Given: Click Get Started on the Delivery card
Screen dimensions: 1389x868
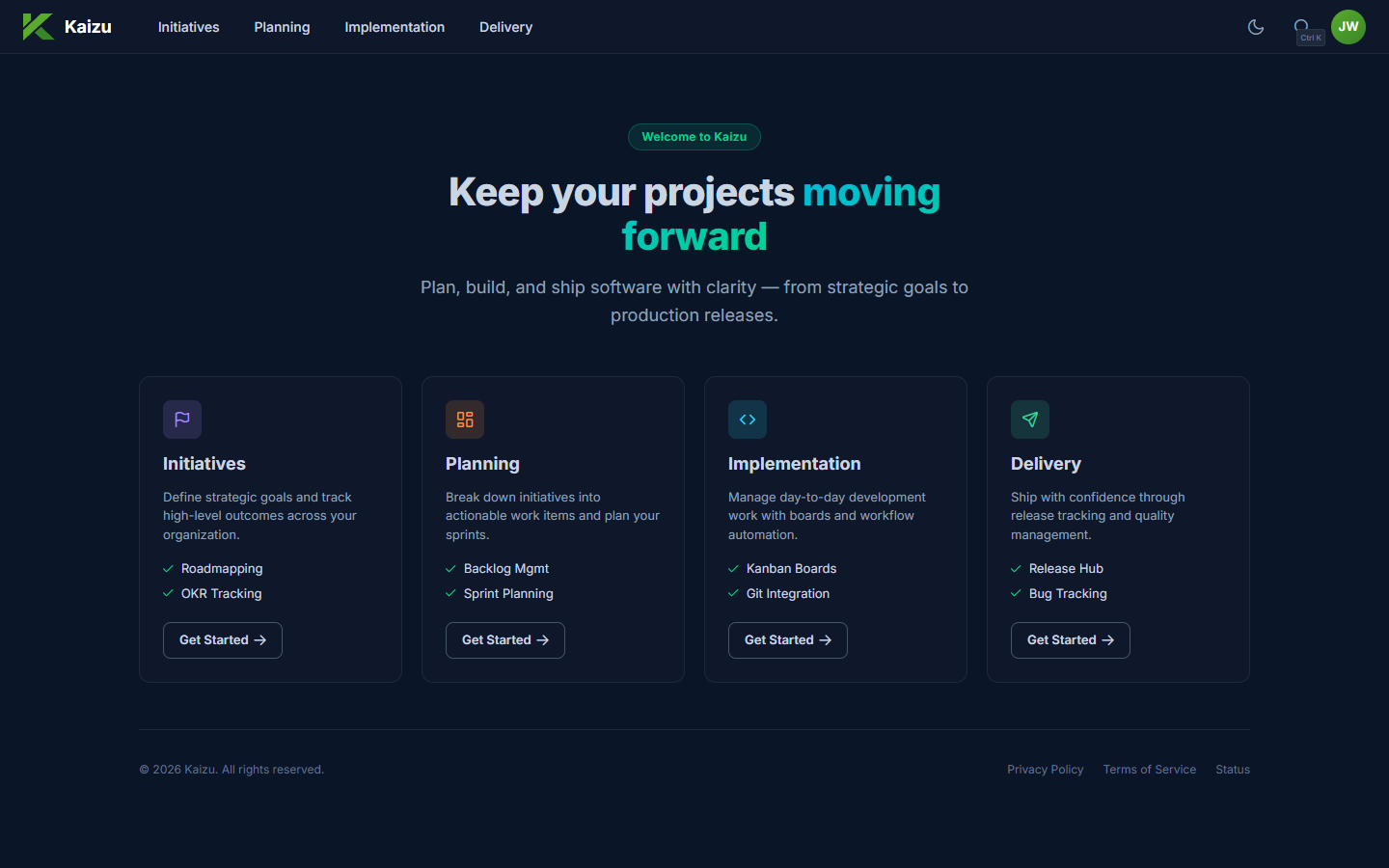Looking at the screenshot, I should [1070, 639].
